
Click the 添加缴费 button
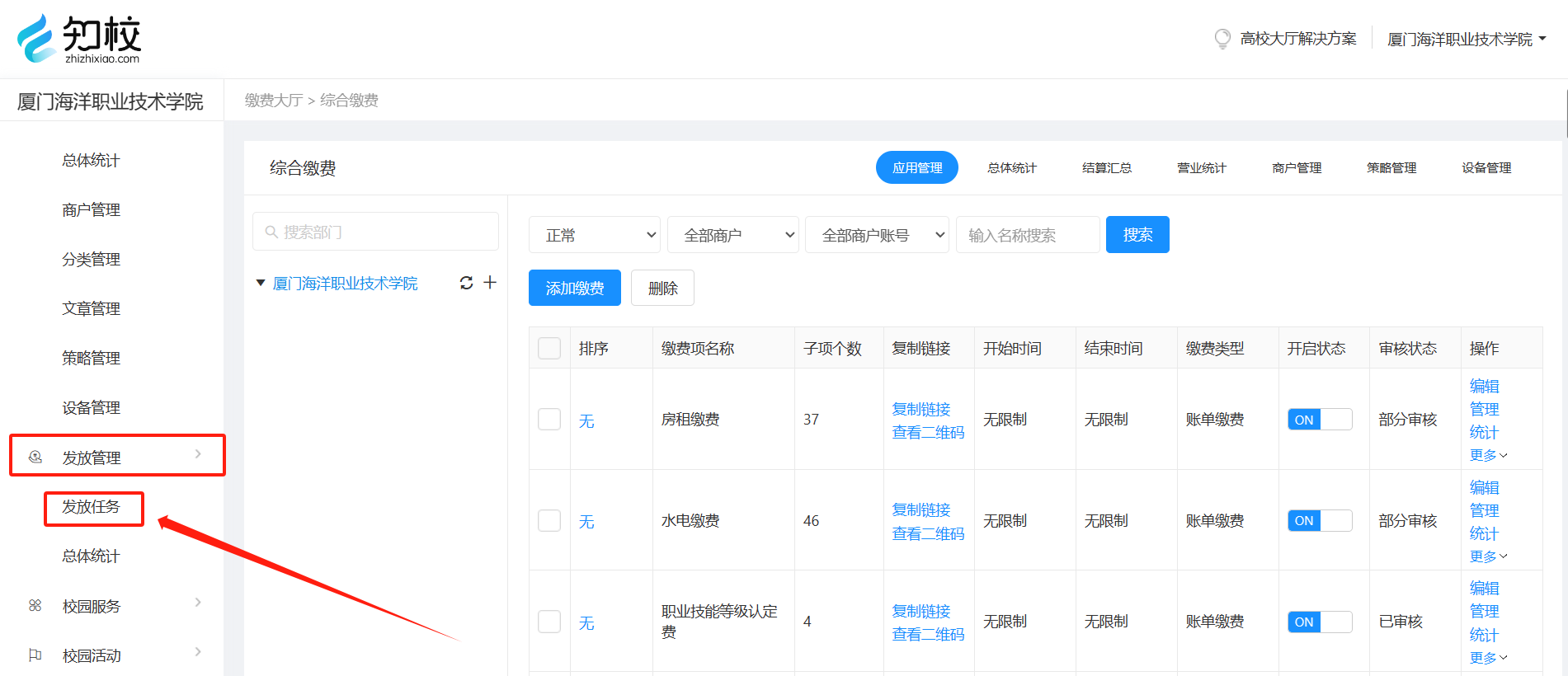(574, 288)
